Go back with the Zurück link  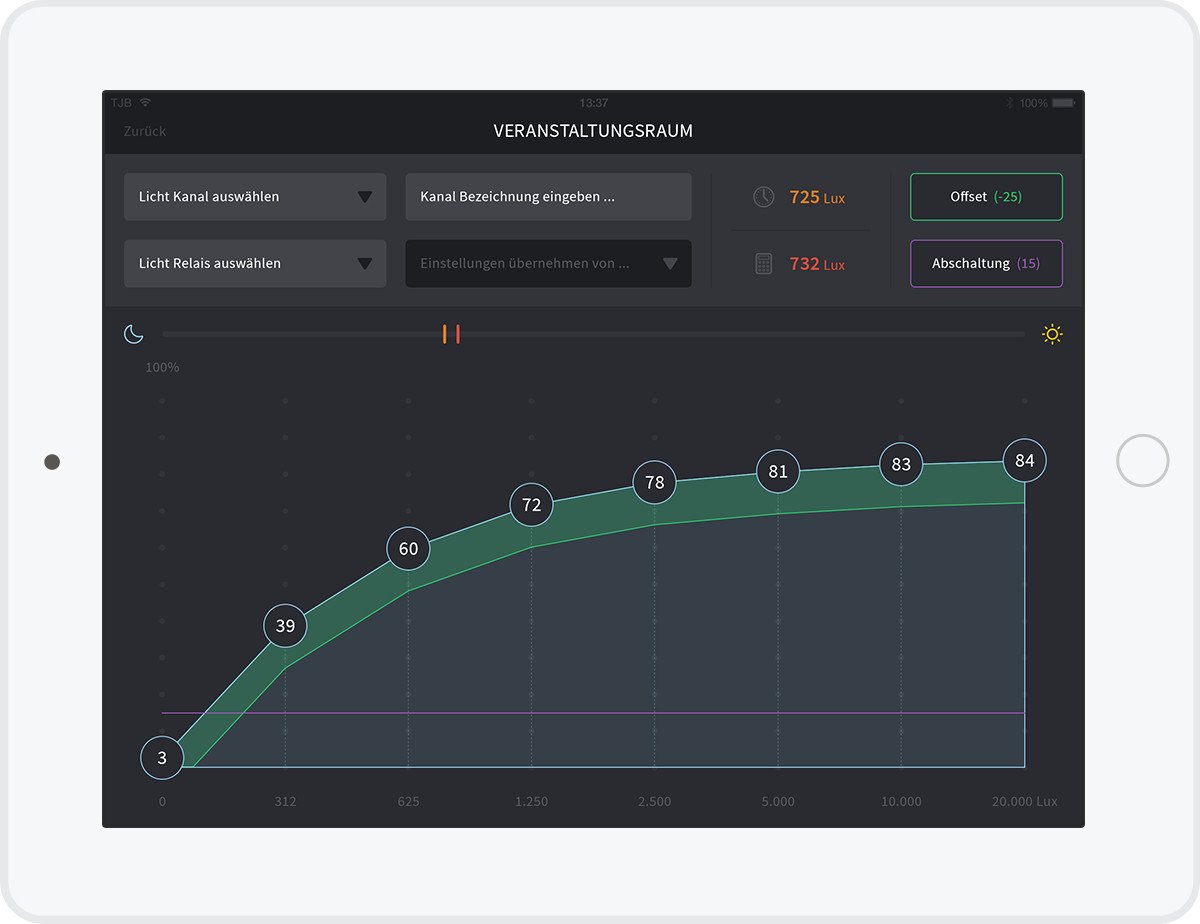pos(145,131)
